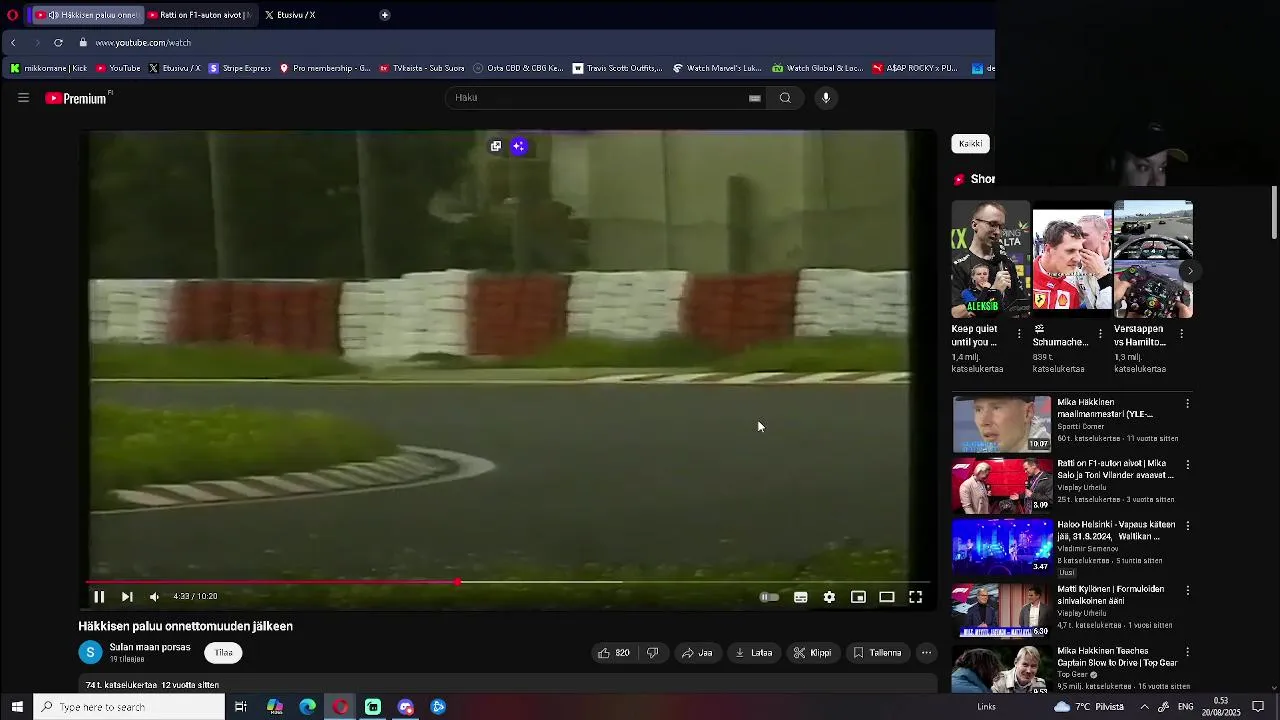The width and height of the screenshot is (1280, 720).
Task: Download the video with Lataa
Action: coord(754,653)
